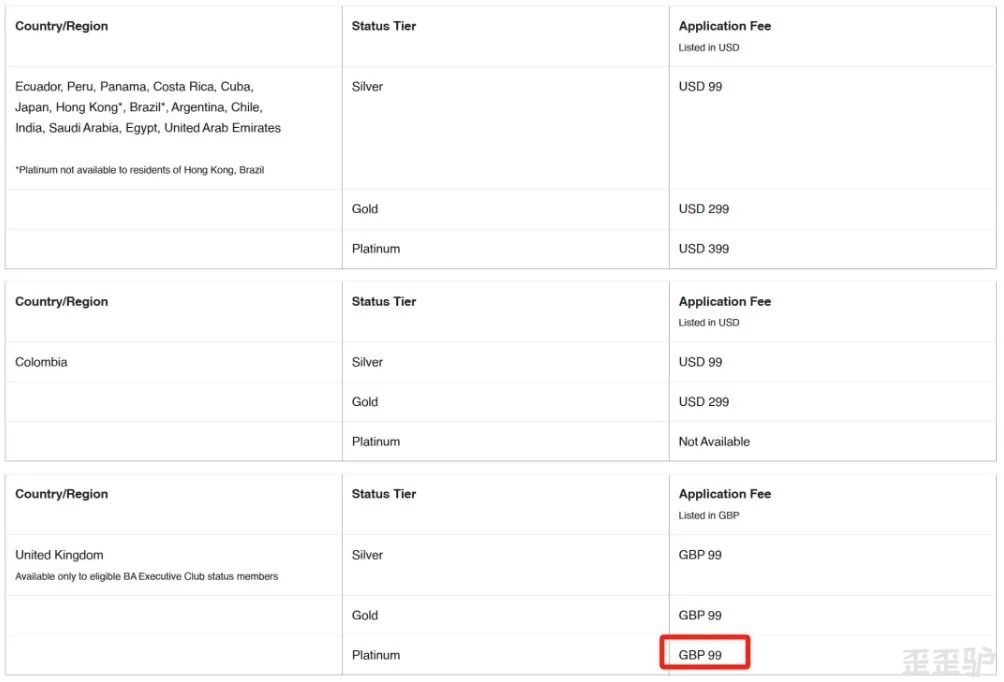Click "GBP 99" in the UK Silver row
This screenshot has height=682, width=1004.
coord(700,555)
